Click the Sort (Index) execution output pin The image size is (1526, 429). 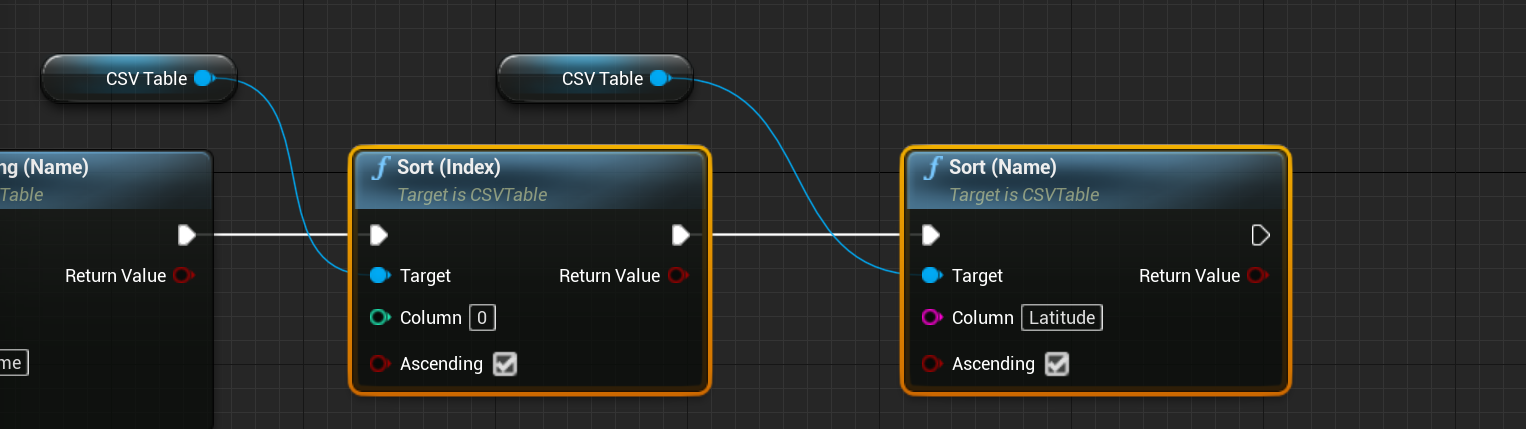point(681,235)
